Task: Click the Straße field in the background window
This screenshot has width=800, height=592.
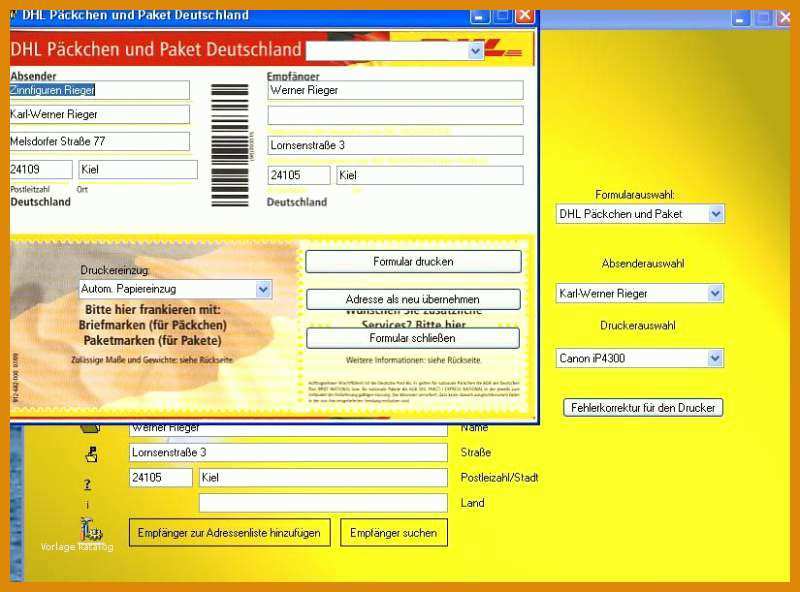Action: pyautogui.click(x=288, y=452)
